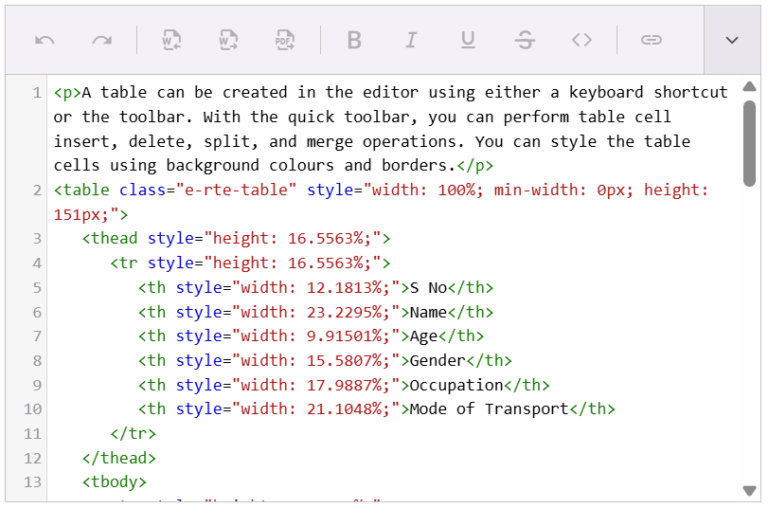
Task: Click the Undo arrow icon
Action: coord(45,40)
